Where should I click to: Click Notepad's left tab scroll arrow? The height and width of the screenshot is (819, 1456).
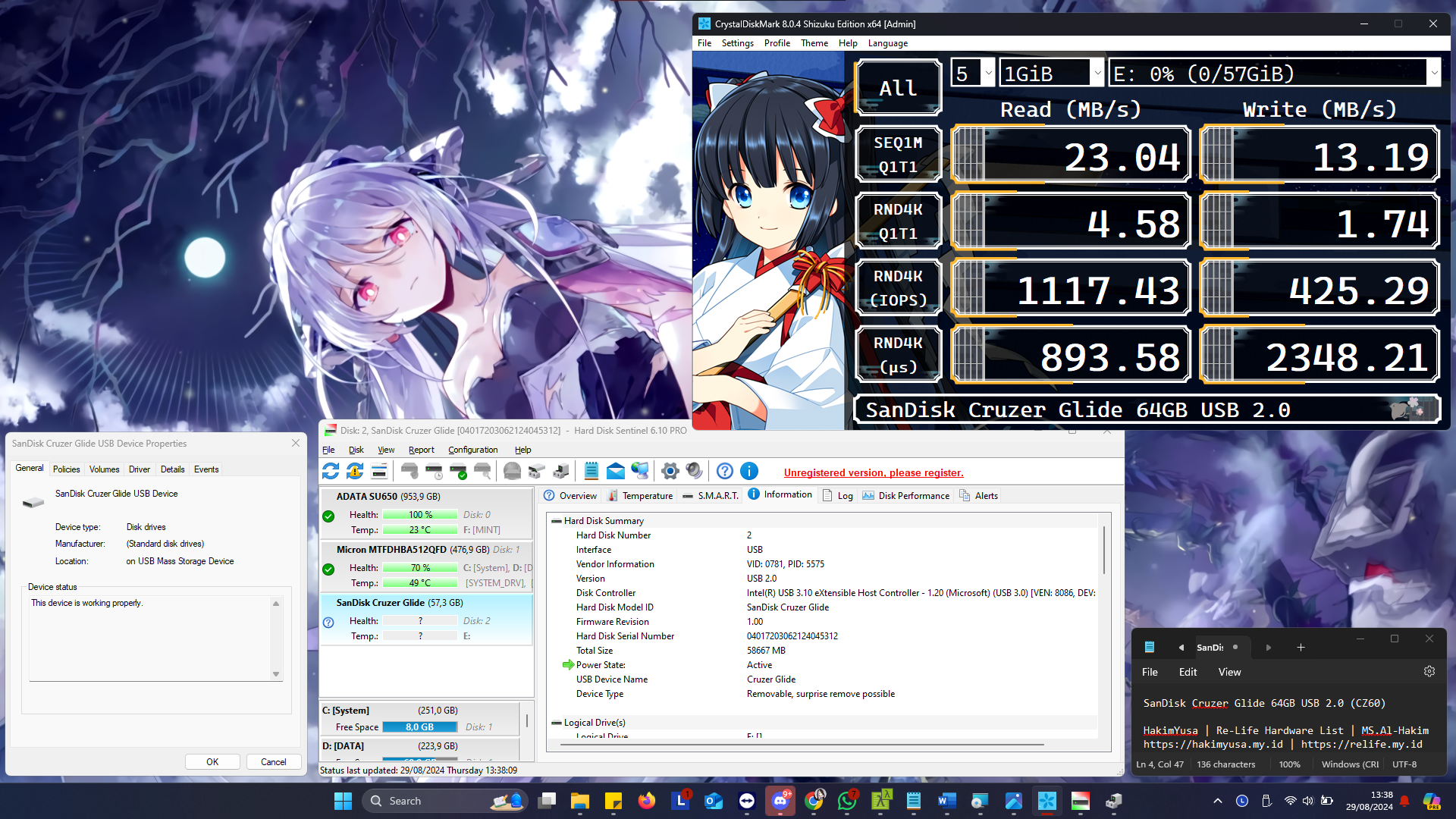(x=1181, y=648)
